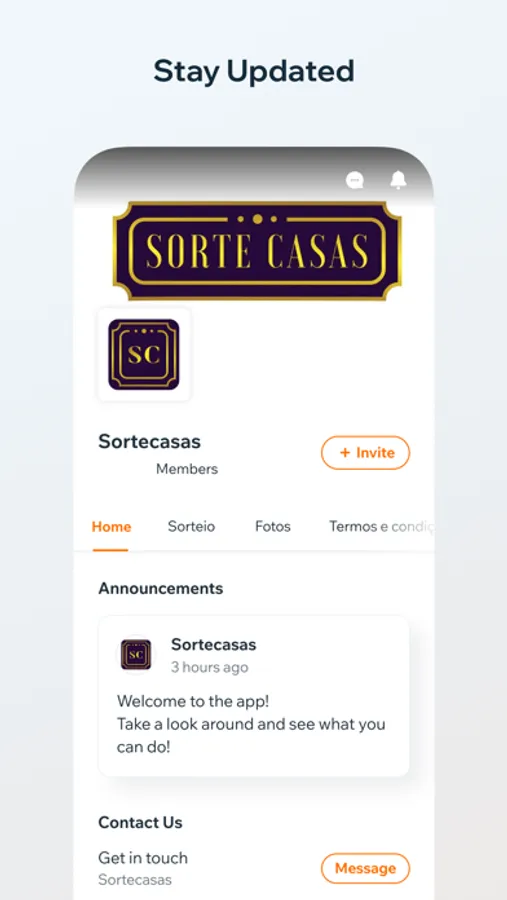Tap the Sortecasas site title
Image resolution: width=507 pixels, height=900 pixels.
tap(149, 441)
